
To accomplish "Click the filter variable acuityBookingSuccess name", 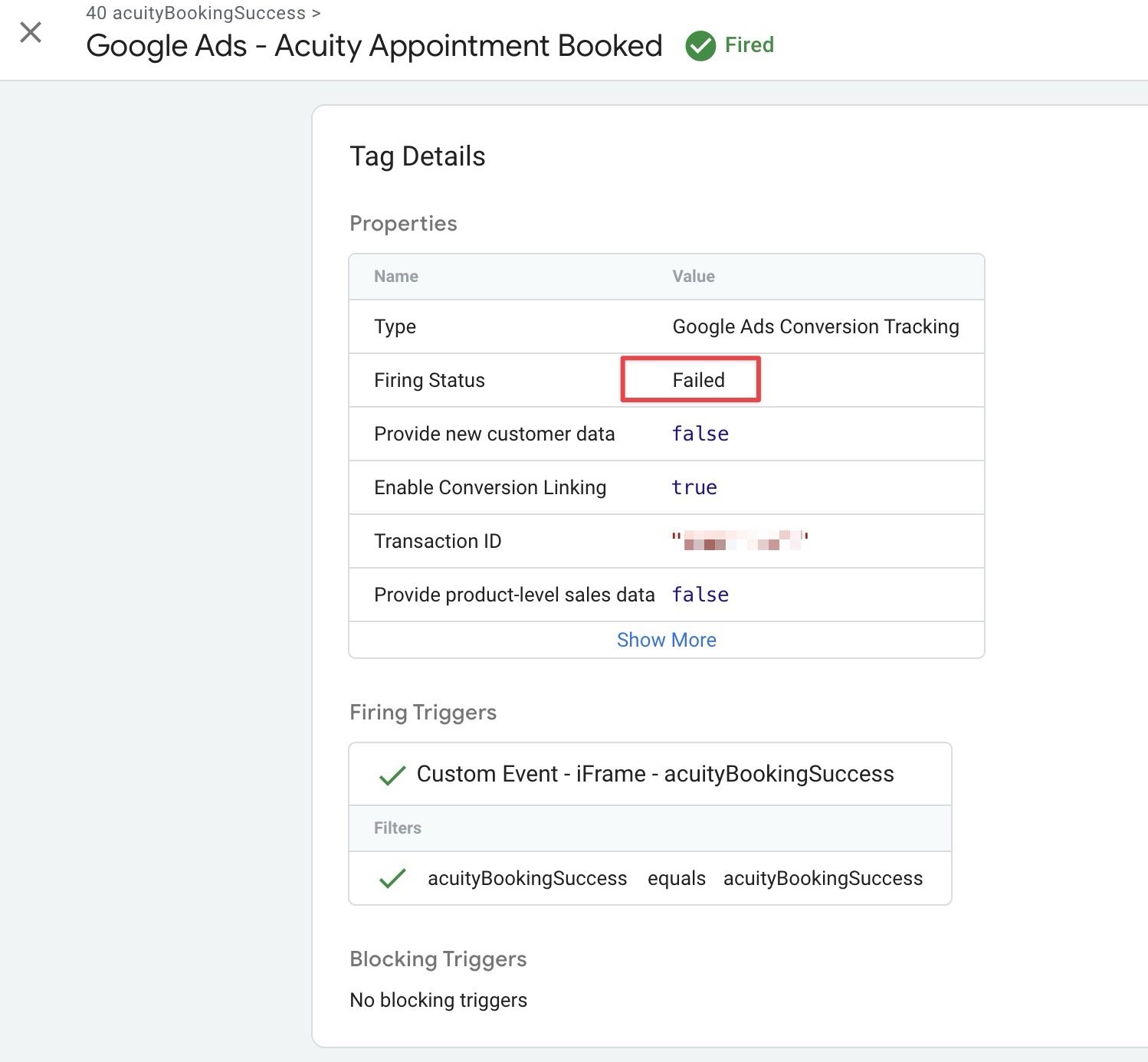I will 527,878.
